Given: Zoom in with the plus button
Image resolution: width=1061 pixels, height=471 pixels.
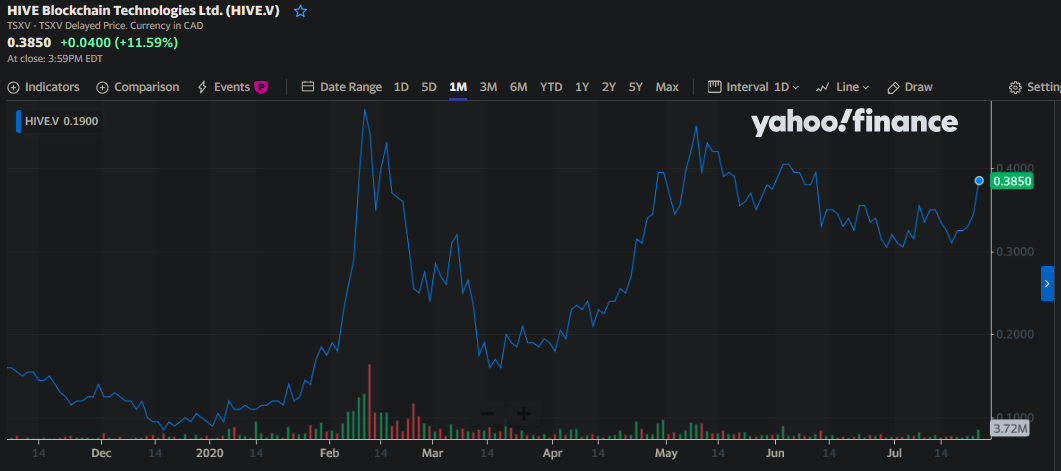Looking at the screenshot, I should click(523, 413).
